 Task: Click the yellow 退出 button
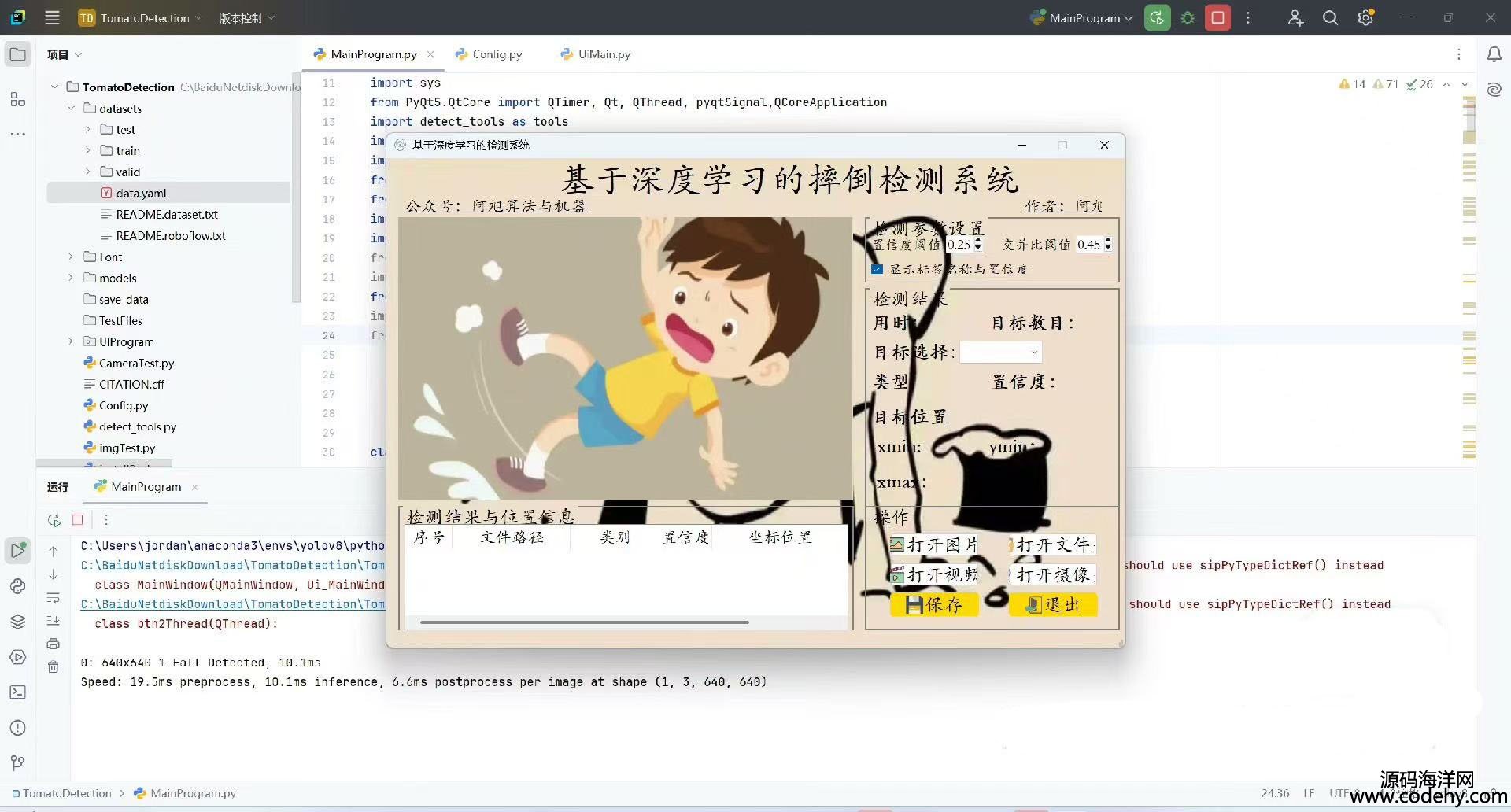(x=1053, y=604)
